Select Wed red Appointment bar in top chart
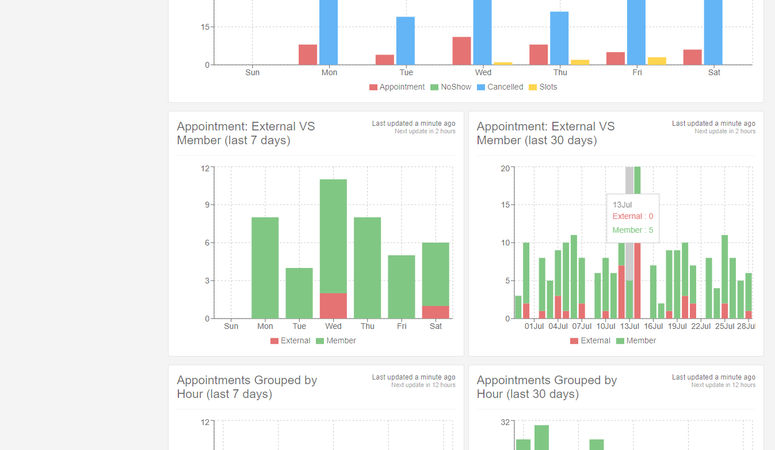 462,51
